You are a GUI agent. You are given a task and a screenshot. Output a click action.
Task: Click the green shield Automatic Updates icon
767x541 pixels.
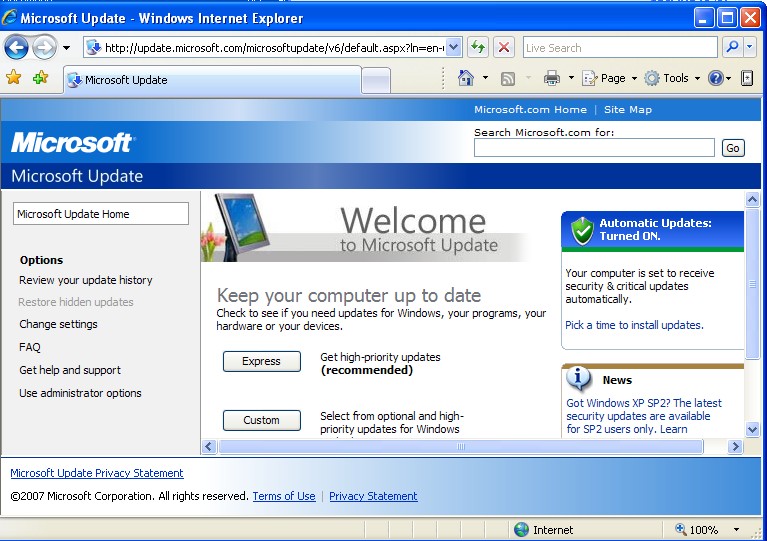582,230
